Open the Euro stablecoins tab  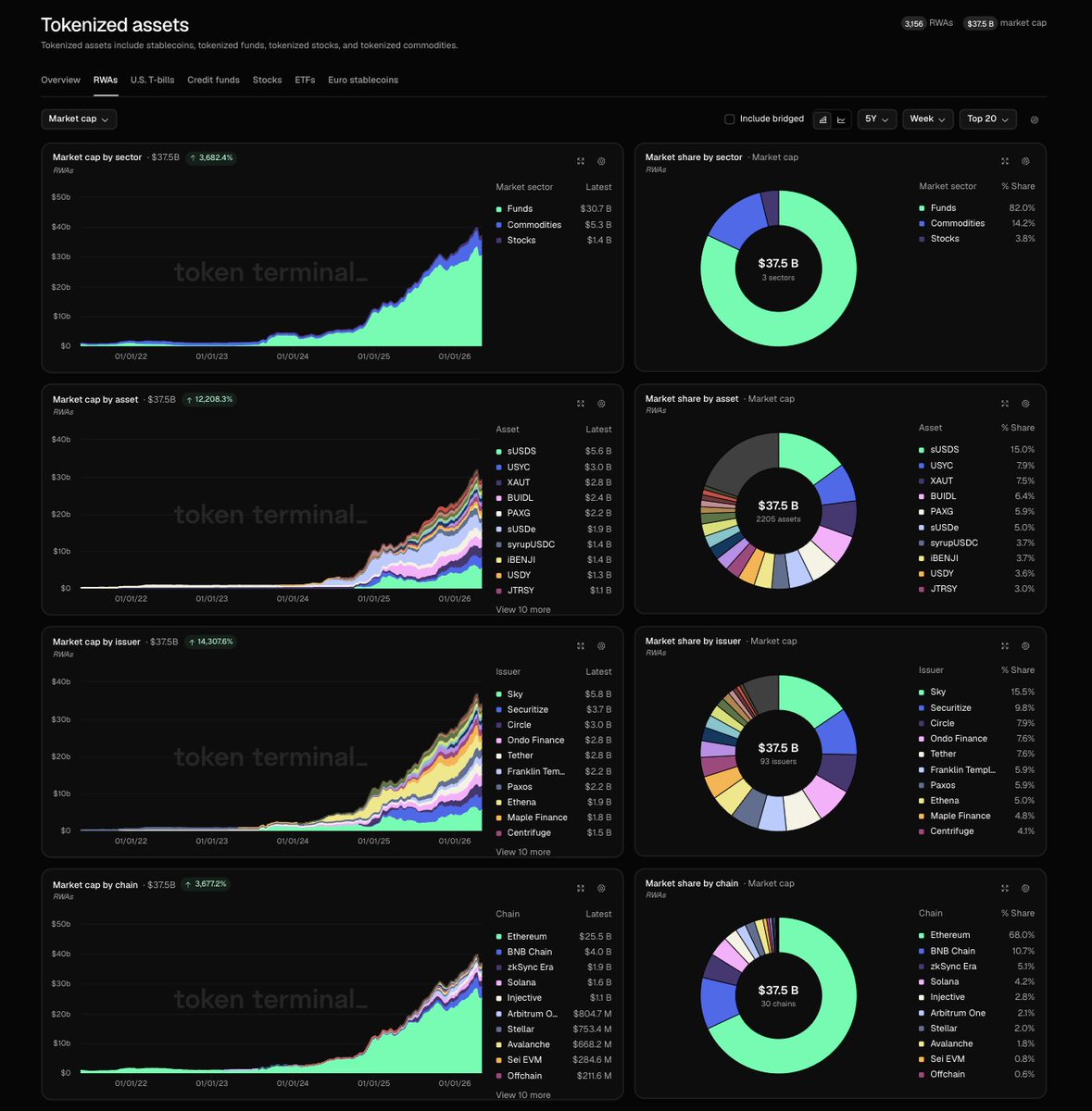tap(363, 81)
